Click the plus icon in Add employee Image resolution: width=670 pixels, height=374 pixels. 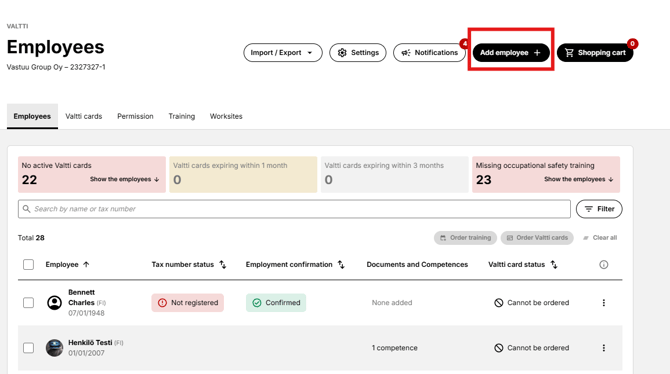click(x=538, y=53)
